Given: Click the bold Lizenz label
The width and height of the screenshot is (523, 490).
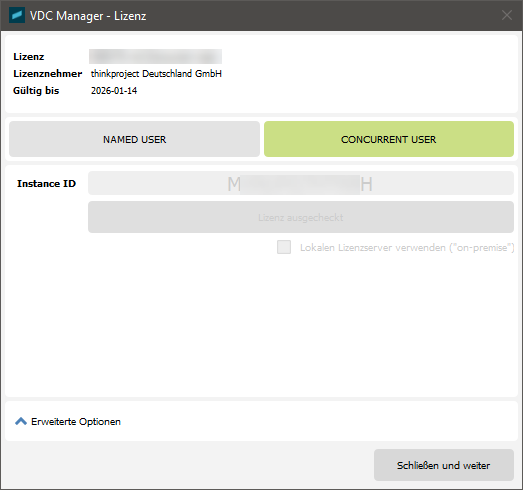Looking at the screenshot, I should (29, 57).
